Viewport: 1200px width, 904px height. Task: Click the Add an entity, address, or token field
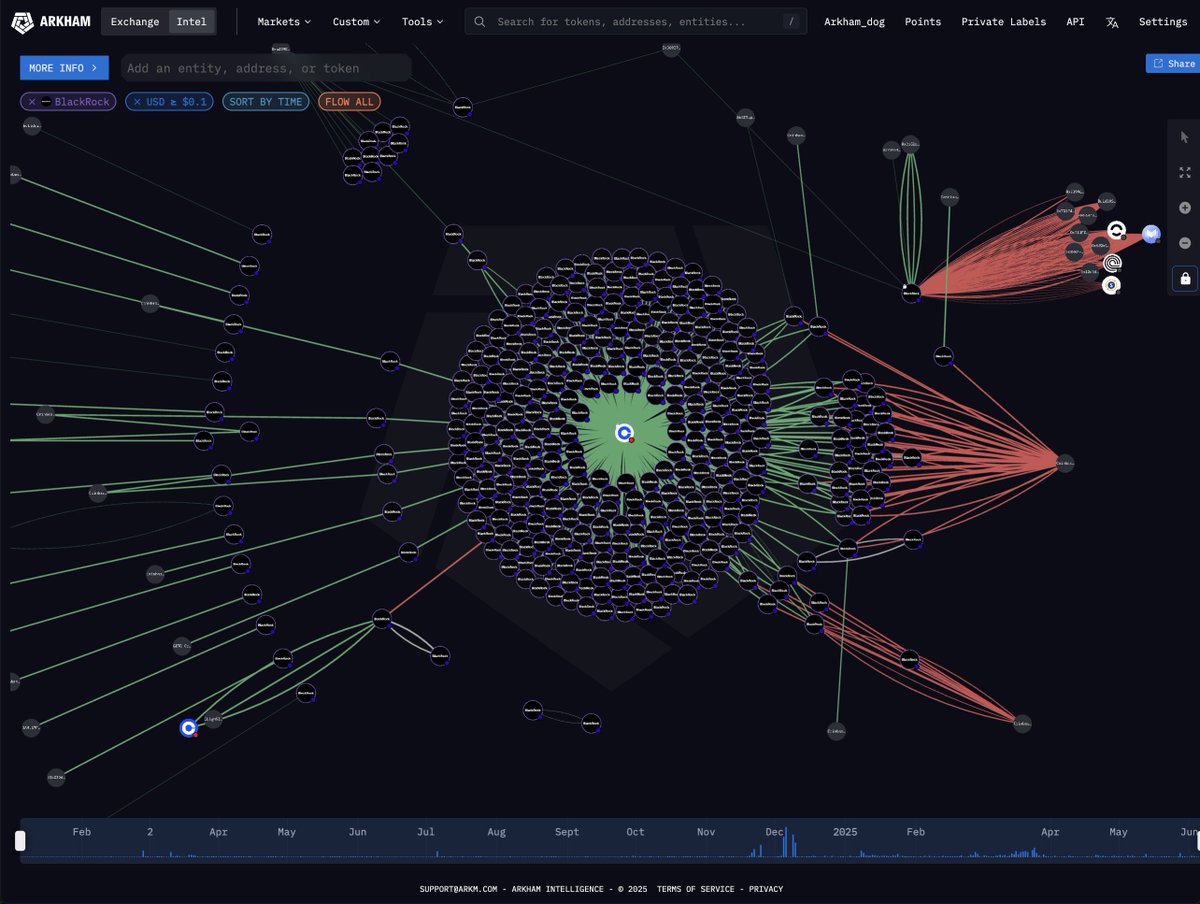[x=266, y=68]
